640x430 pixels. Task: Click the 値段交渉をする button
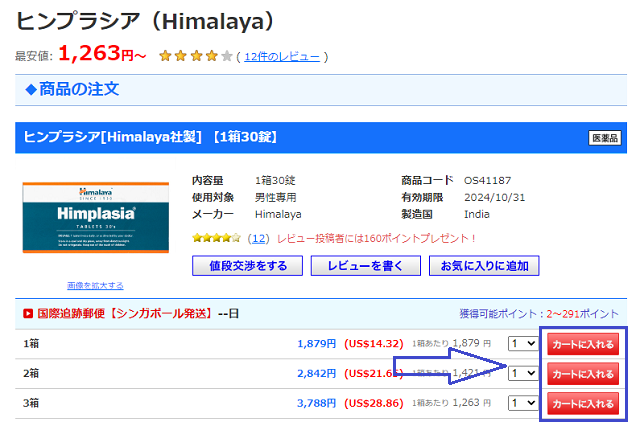247,266
